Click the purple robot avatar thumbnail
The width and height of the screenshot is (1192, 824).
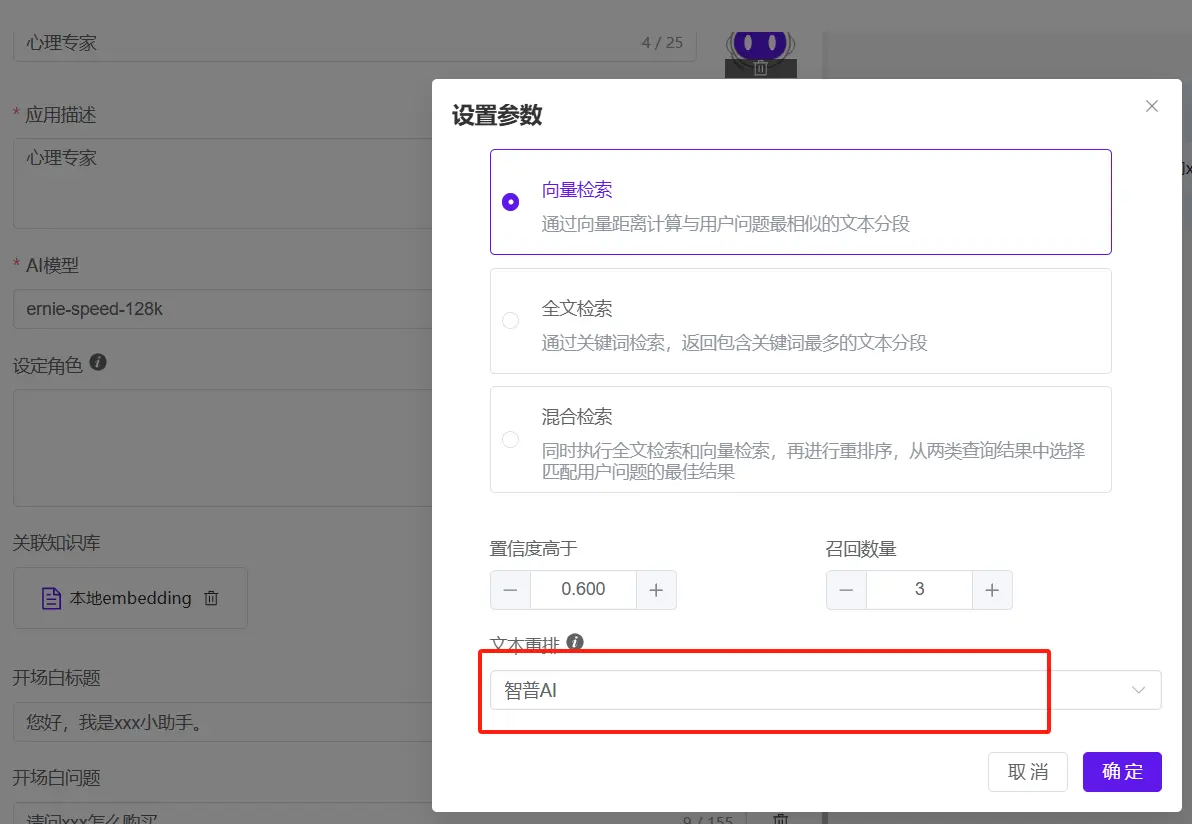pos(760,46)
